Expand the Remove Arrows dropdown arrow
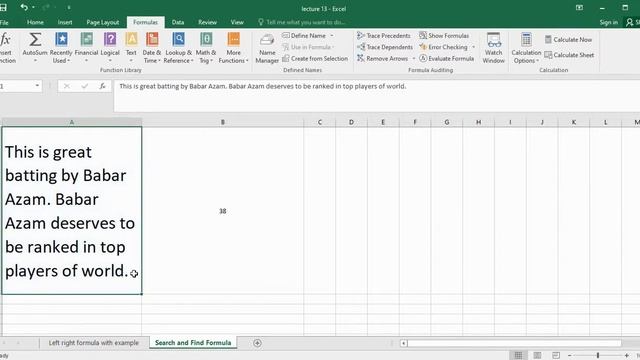The width and height of the screenshot is (640, 360). [413, 59]
